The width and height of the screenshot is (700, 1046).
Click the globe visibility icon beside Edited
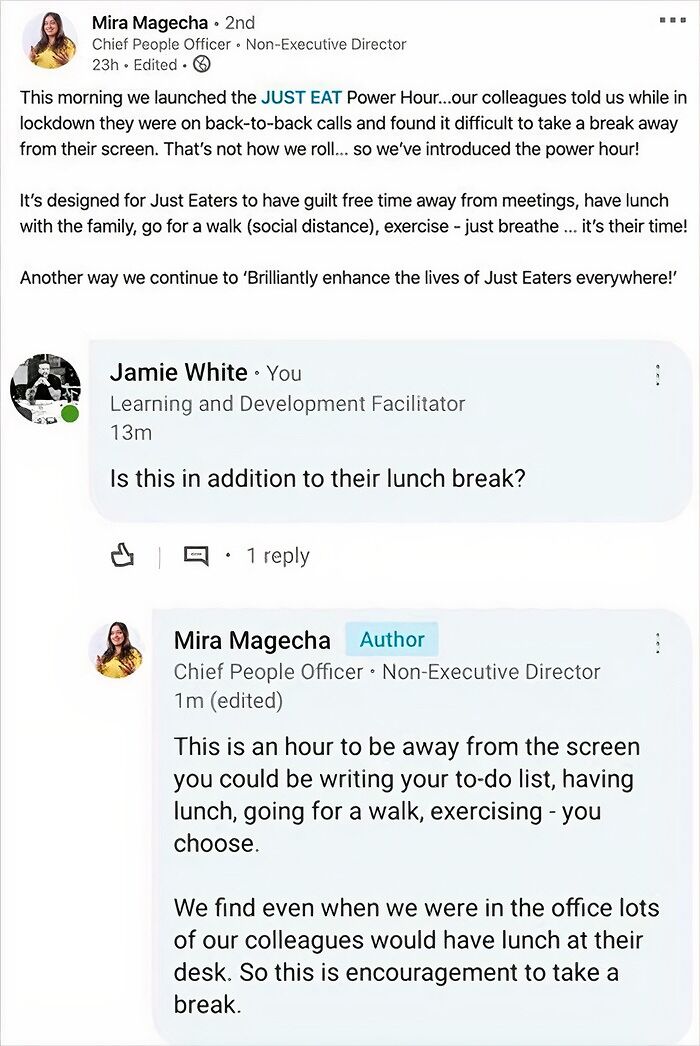click(202, 65)
